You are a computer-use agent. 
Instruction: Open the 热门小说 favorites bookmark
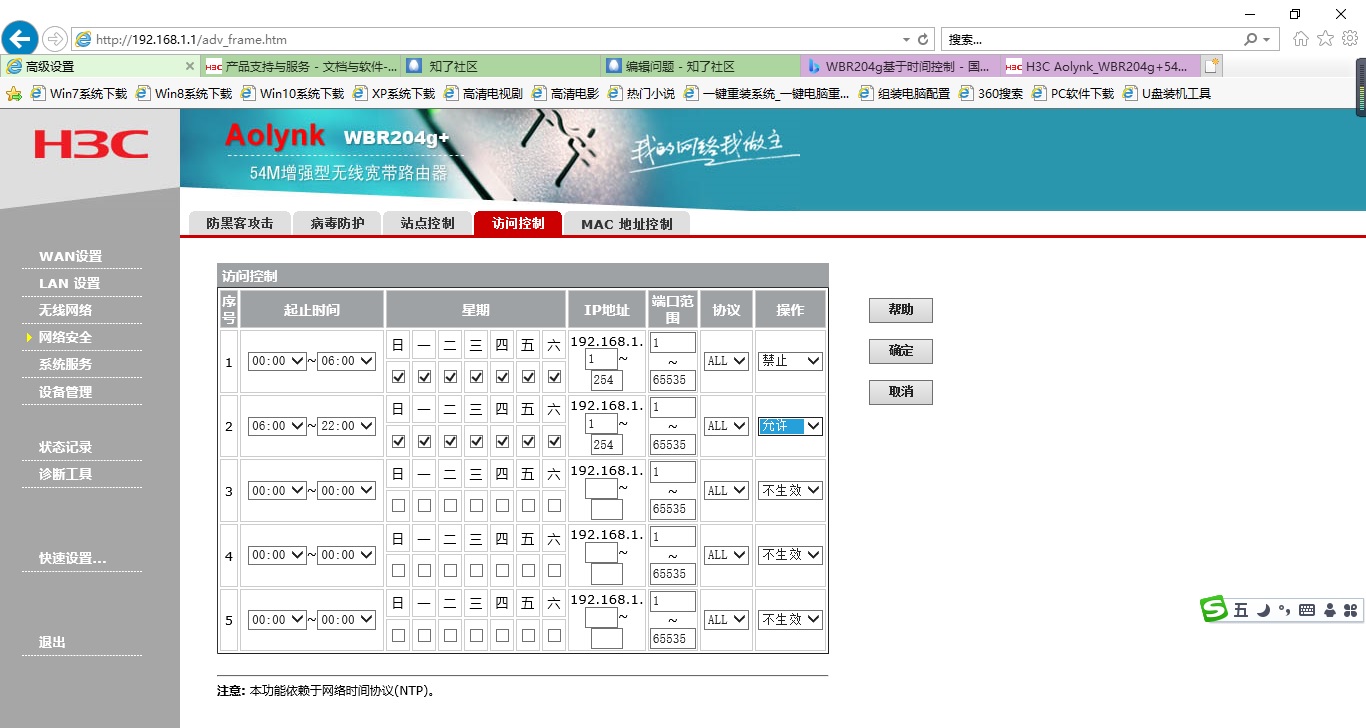(641, 94)
